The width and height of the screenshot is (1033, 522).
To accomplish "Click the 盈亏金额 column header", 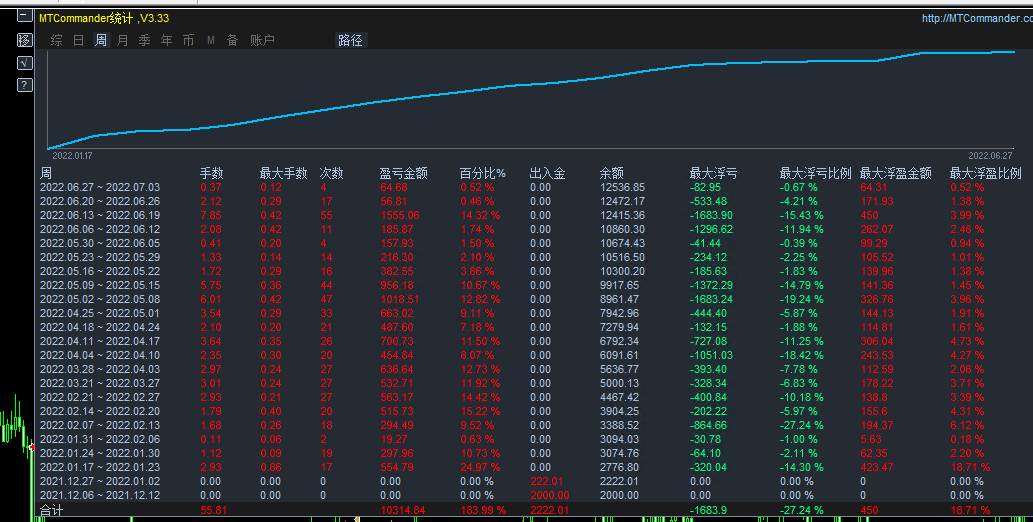I will pos(403,173).
